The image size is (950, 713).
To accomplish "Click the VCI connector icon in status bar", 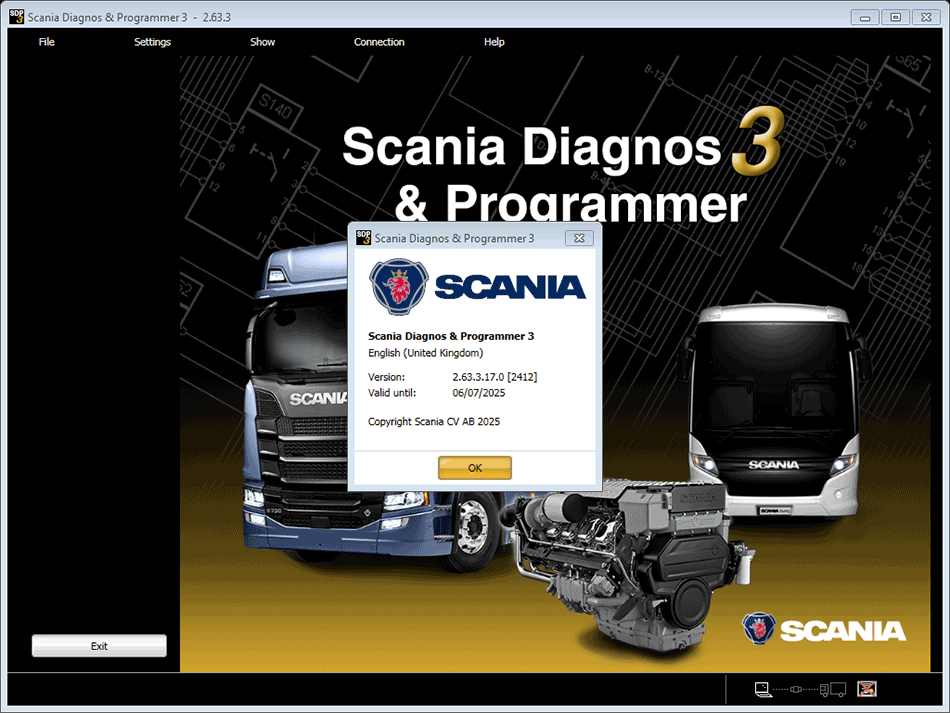I will (x=796, y=689).
